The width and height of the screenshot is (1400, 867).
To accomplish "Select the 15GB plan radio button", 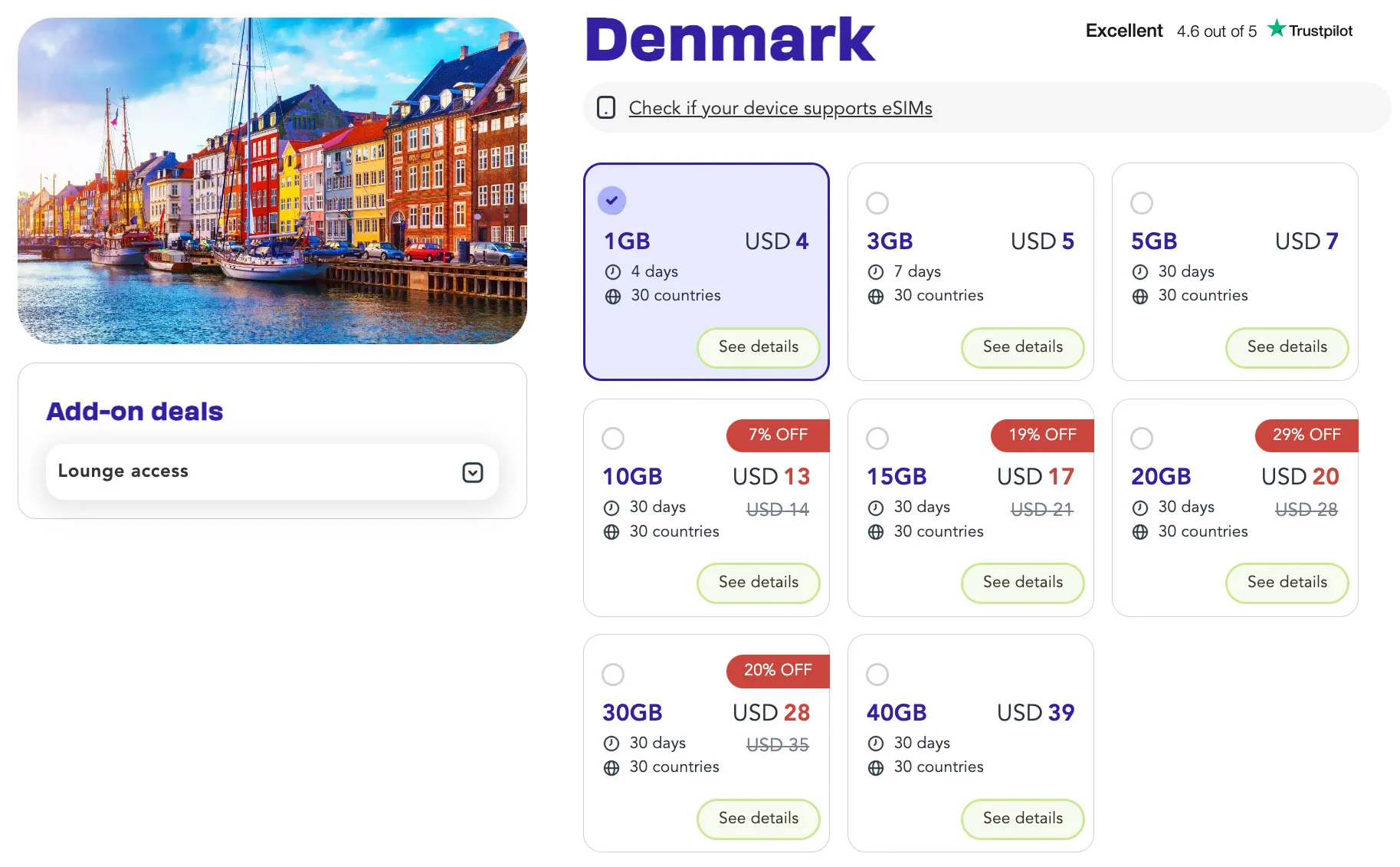I will (x=877, y=438).
